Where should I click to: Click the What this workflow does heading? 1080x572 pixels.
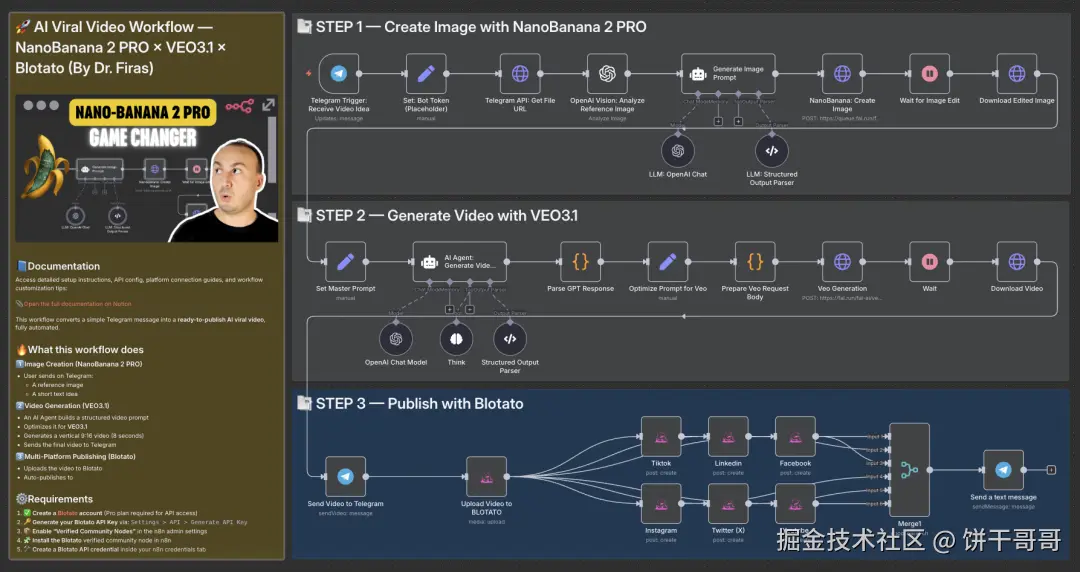[85, 349]
